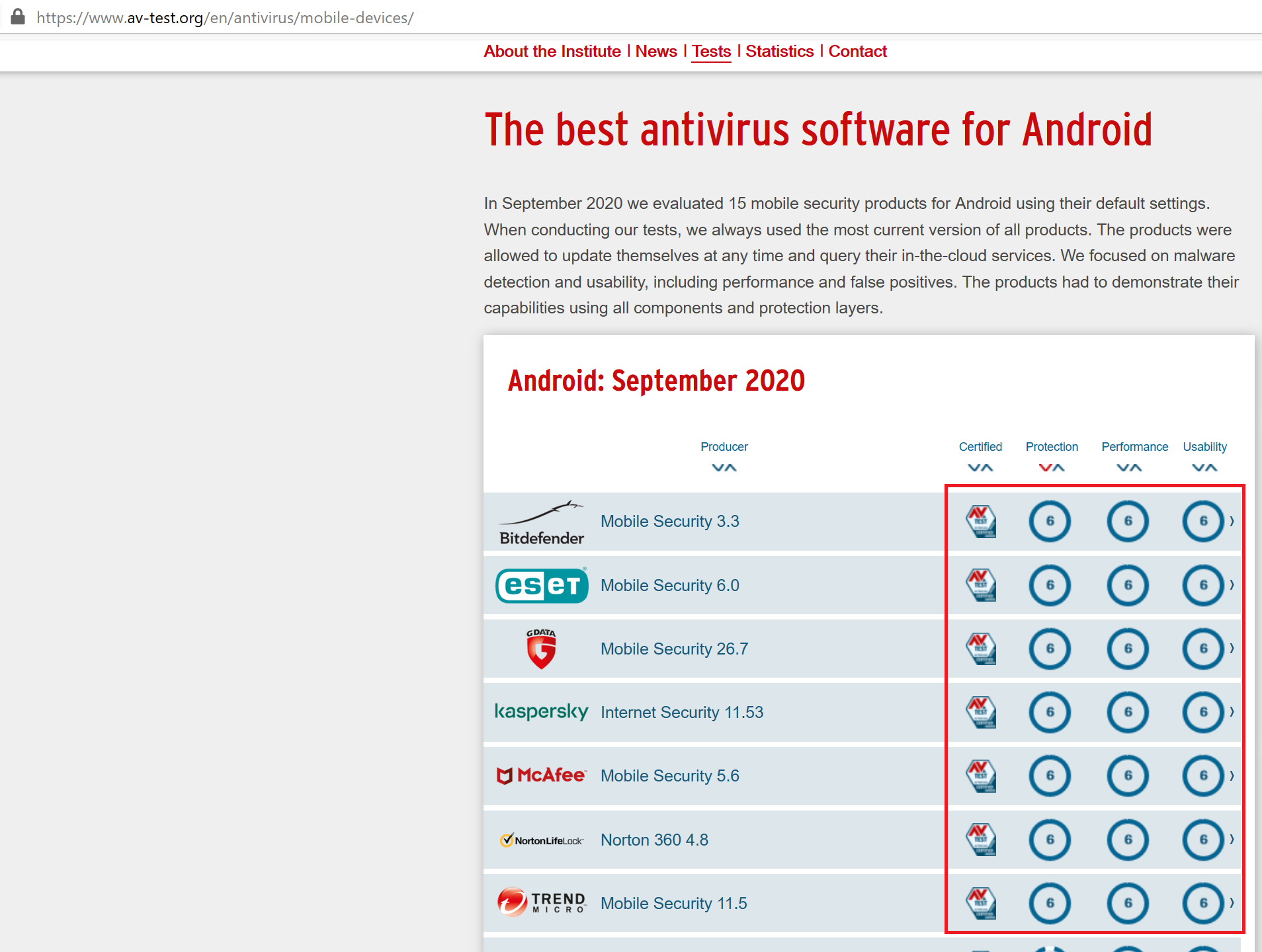The height and width of the screenshot is (952, 1262).
Task: Click the sort arrows under Usability
Action: click(1204, 468)
